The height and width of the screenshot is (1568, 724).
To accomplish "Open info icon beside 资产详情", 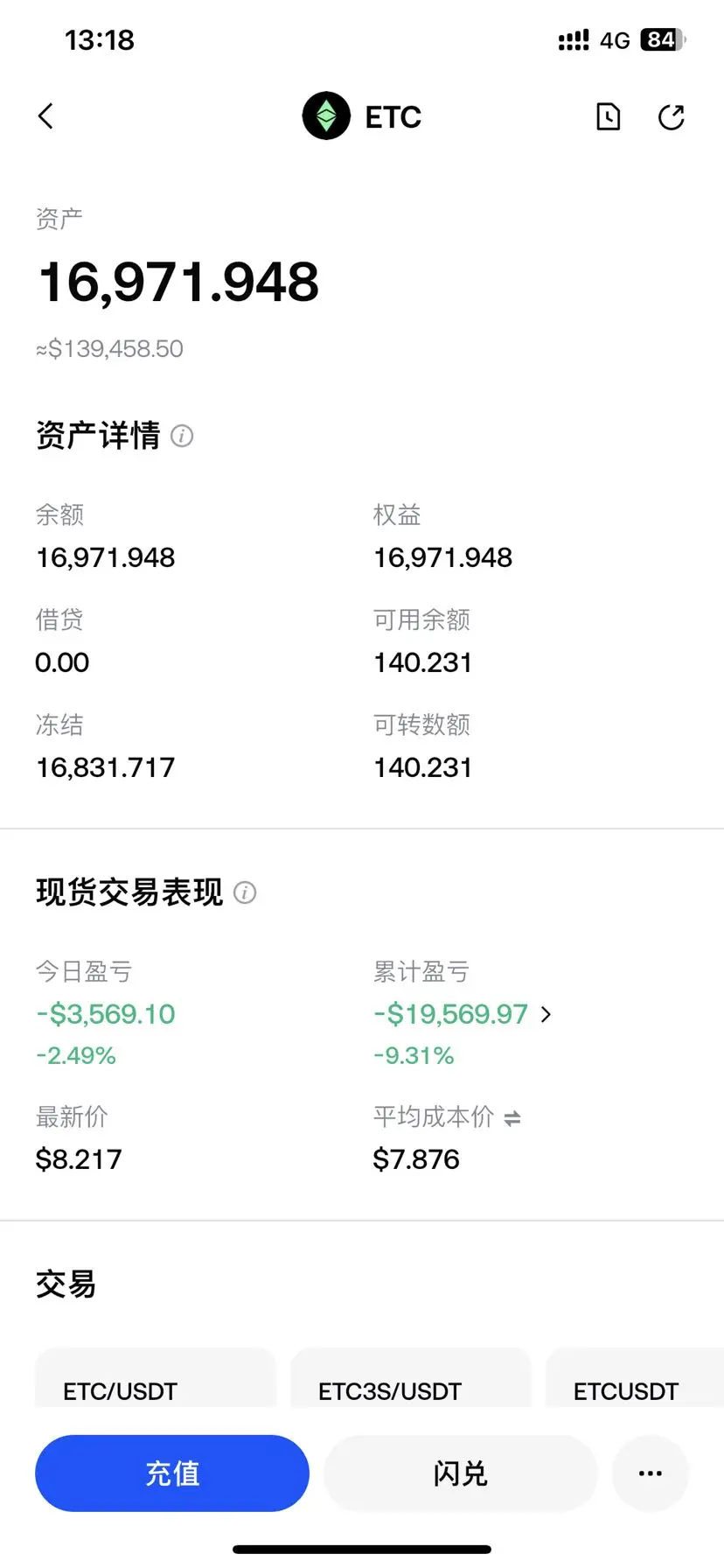I will 182,436.
